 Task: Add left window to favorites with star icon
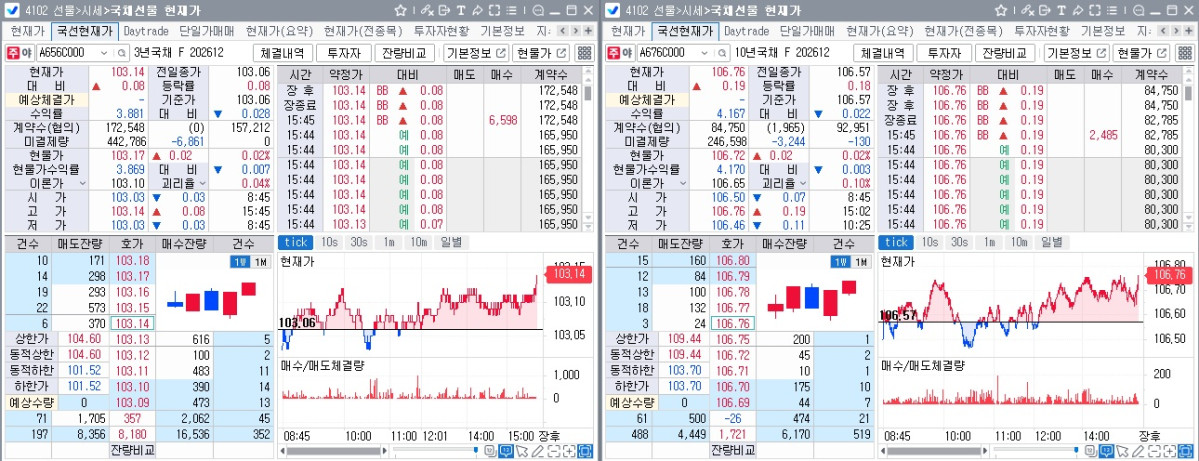click(x=401, y=11)
